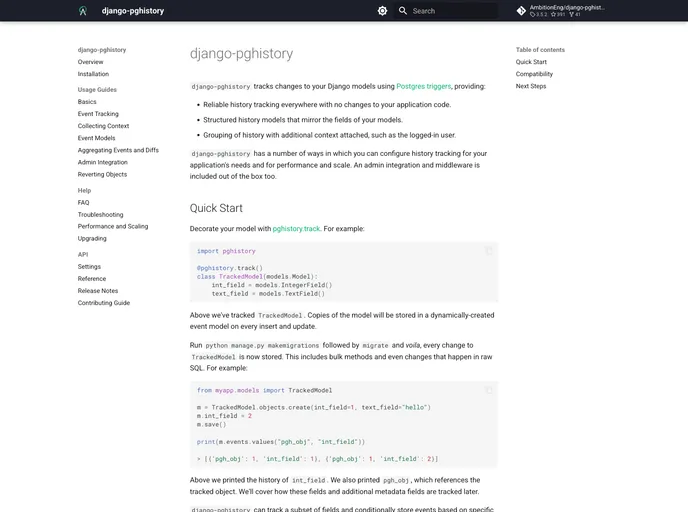The width and height of the screenshot is (688, 512).
Task: Click the django-pghistory header site title
Action: [133, 11]
